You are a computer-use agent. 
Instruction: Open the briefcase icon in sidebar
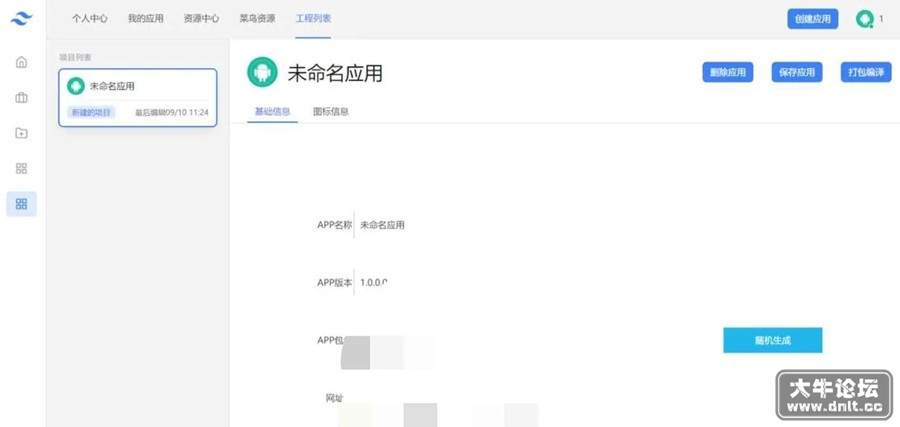(21, 98)
